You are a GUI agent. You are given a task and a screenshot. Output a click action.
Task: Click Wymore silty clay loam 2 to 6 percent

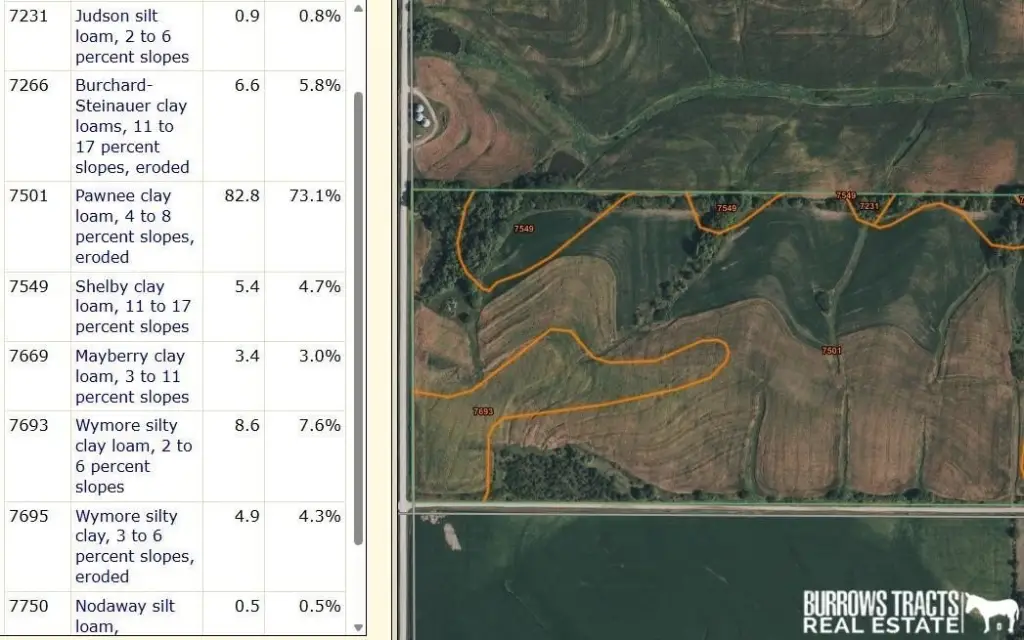click(x=134, y=456)
